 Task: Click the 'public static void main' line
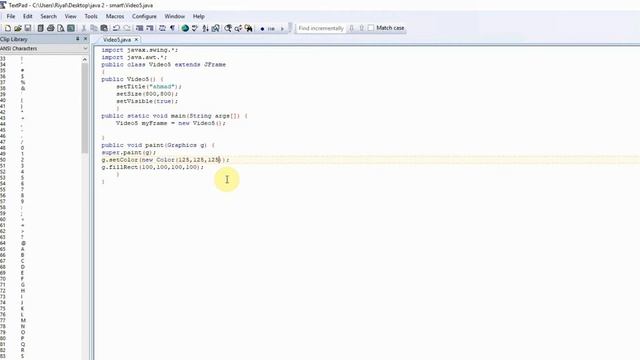click(174, 116)
